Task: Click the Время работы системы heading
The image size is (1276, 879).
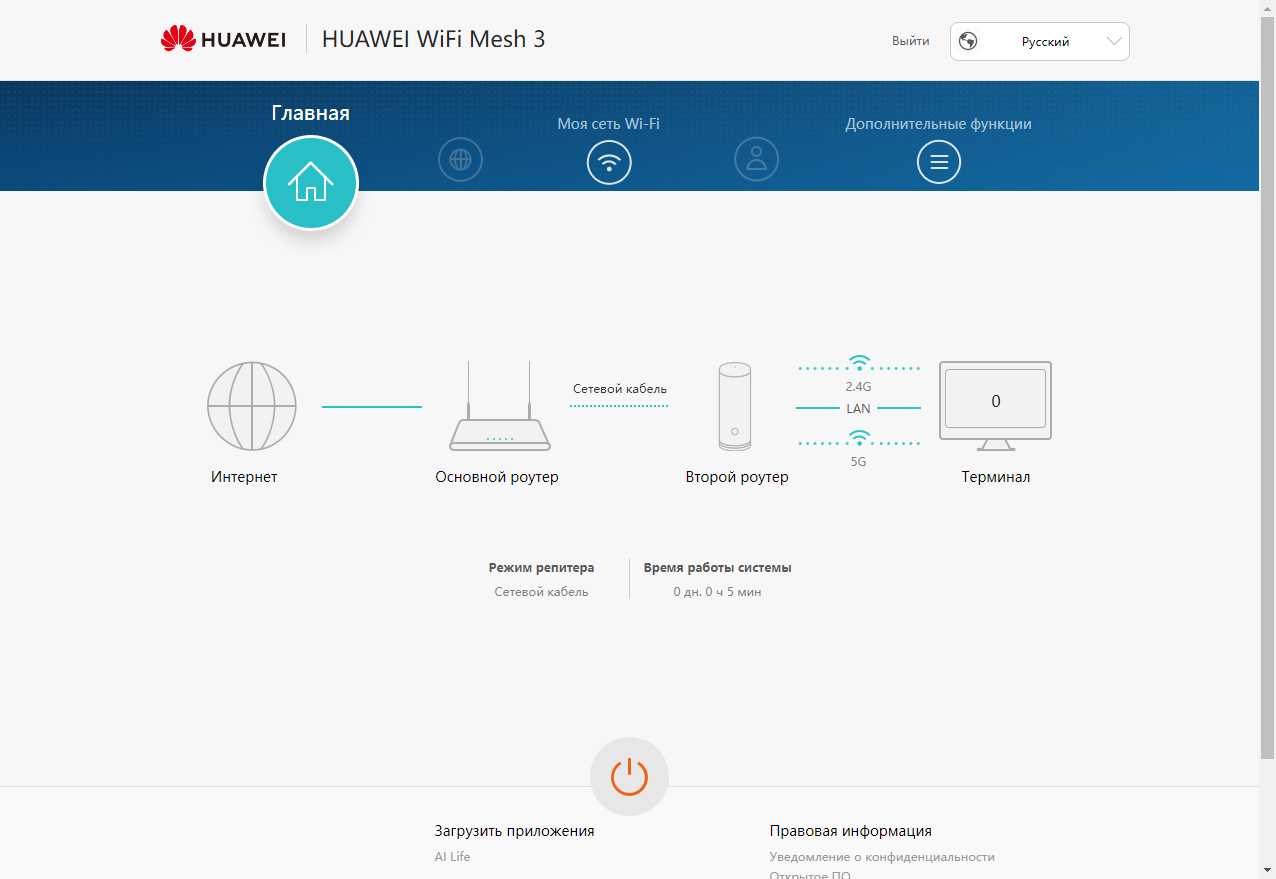Action: tap(718, 567)
